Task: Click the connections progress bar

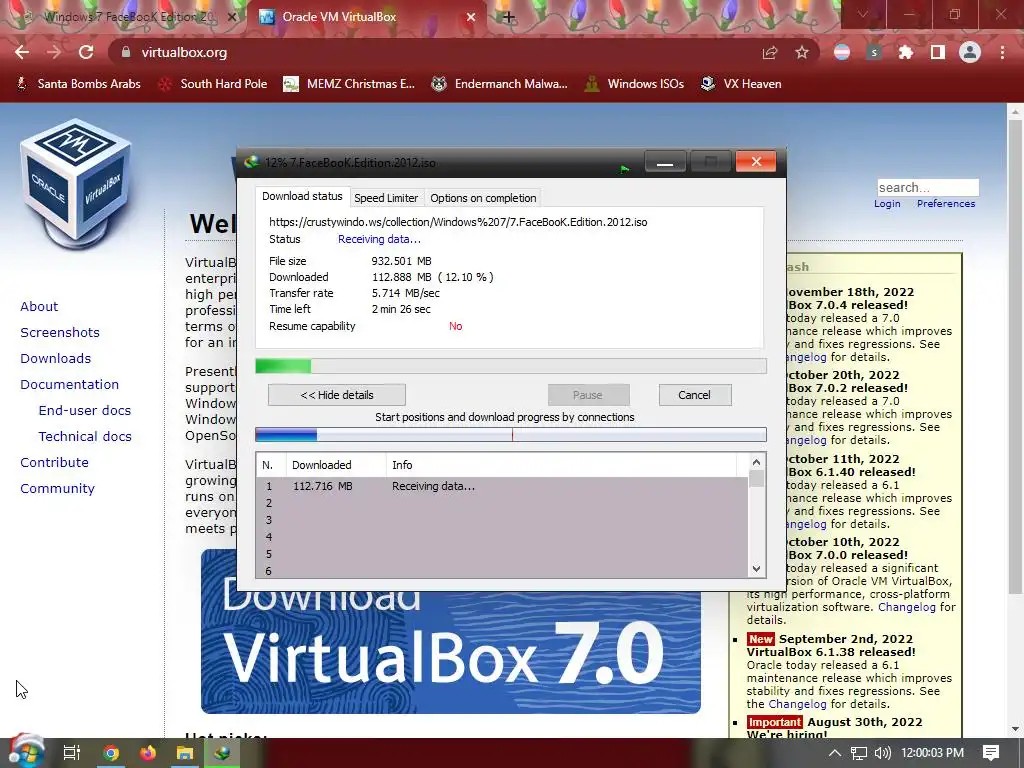Action: (x=511, y=434)
